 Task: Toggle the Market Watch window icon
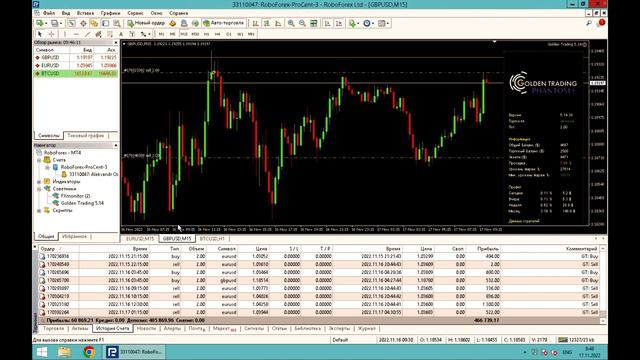72,23
